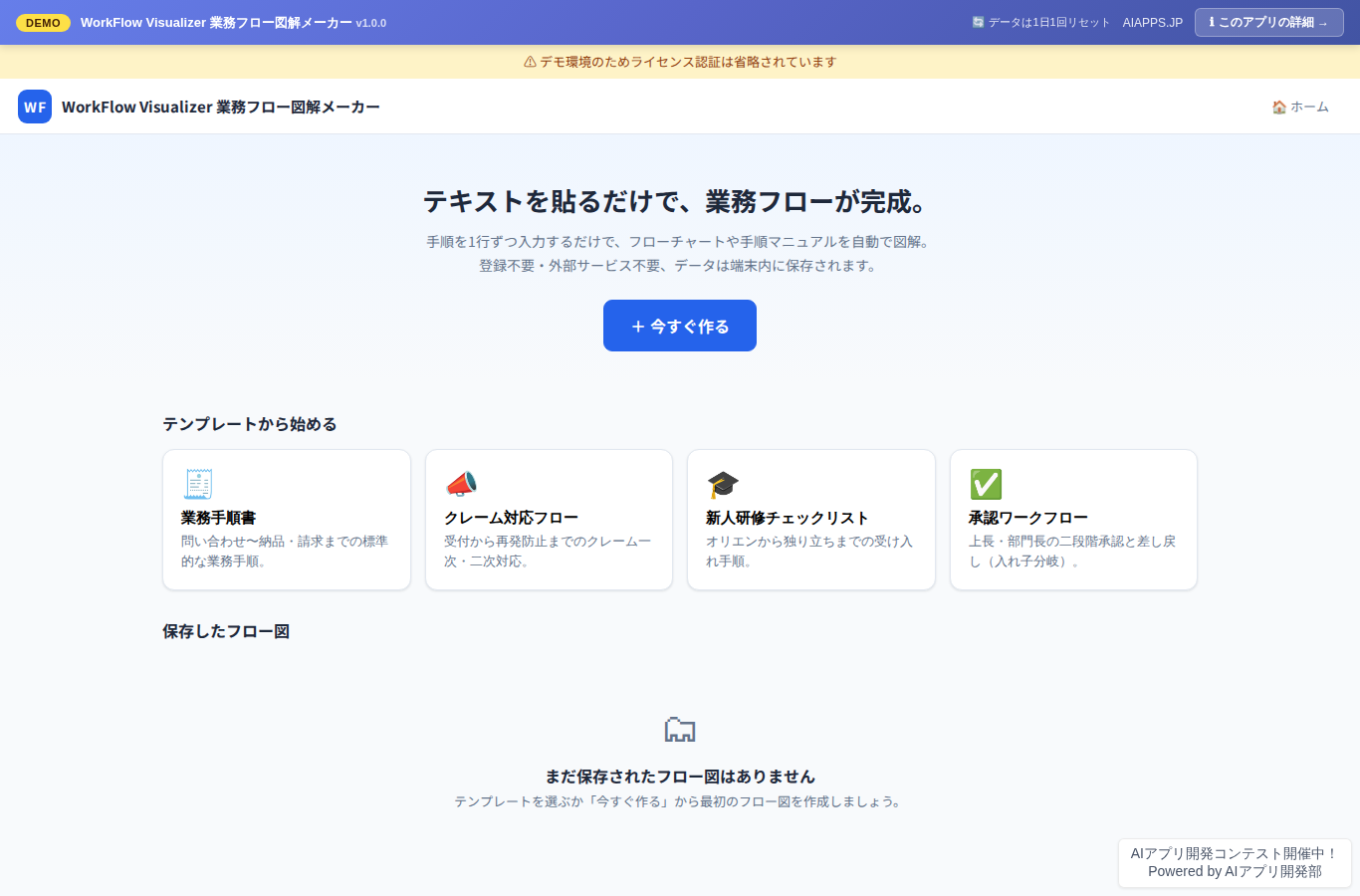This screenshot has width=1360, height=896.
Task: Click the クレーム対応フロー description text
Action: point(548,552)
